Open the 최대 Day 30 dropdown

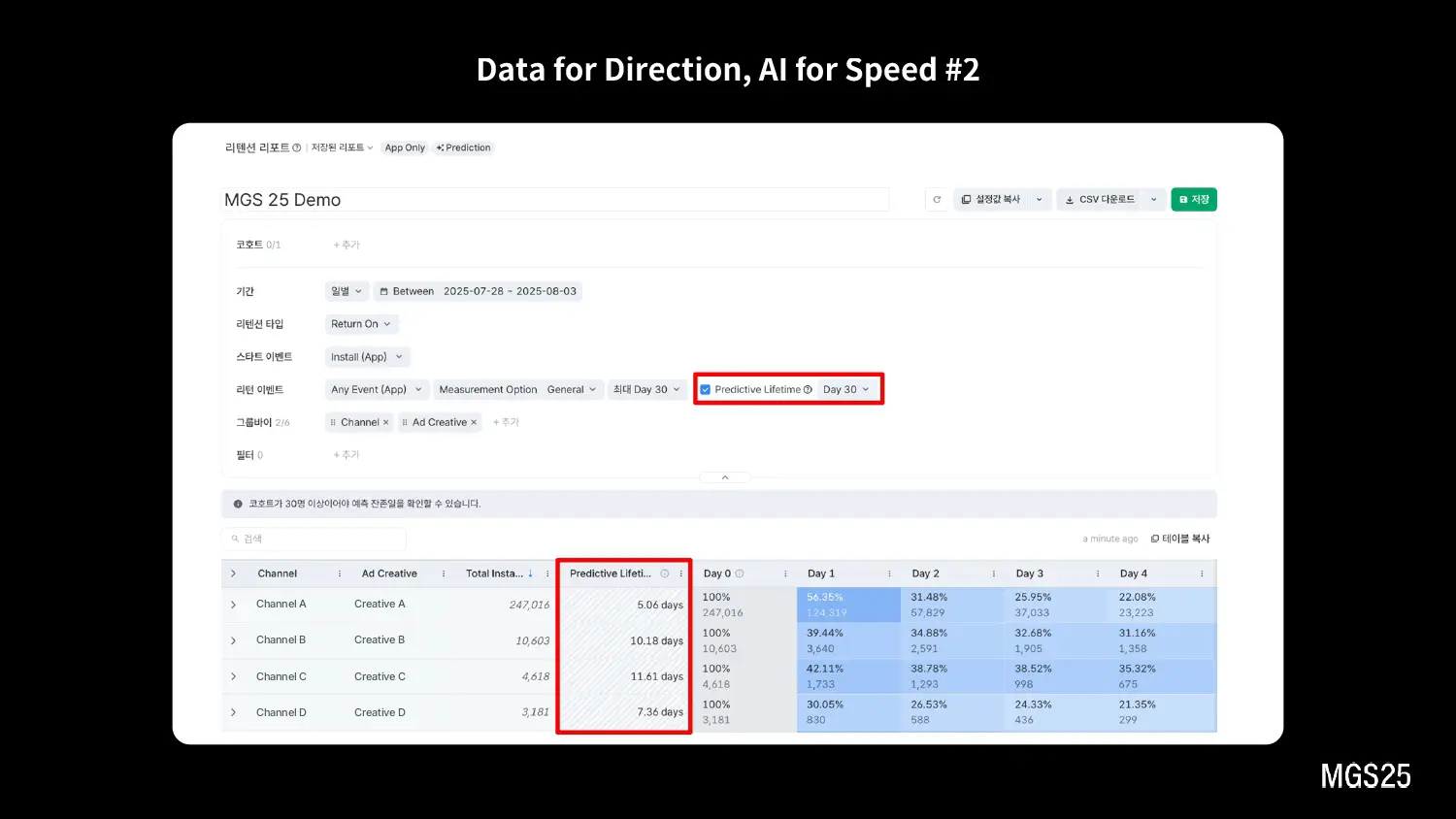coord(646,390)
